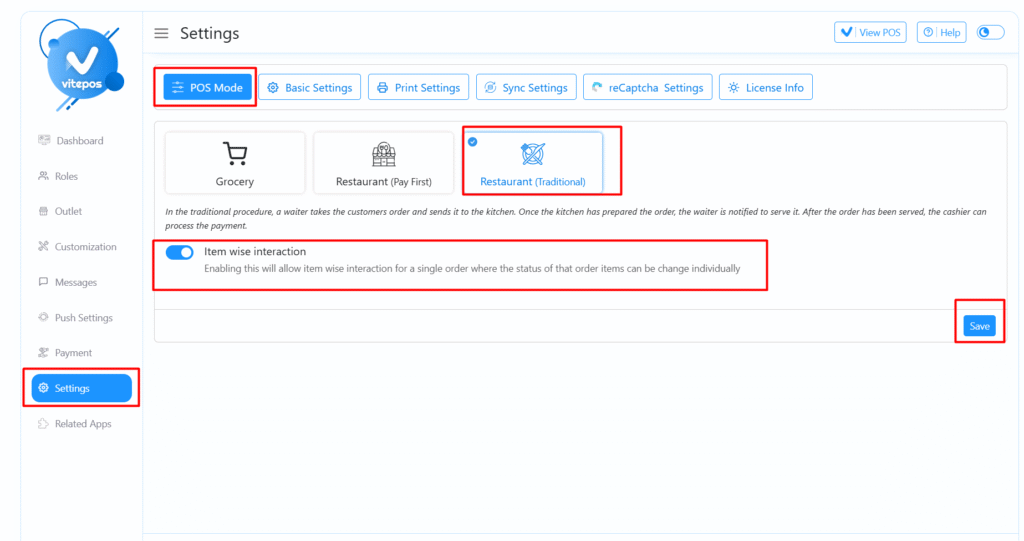Click the POS Mode sliders icon

tap(178, 88)
